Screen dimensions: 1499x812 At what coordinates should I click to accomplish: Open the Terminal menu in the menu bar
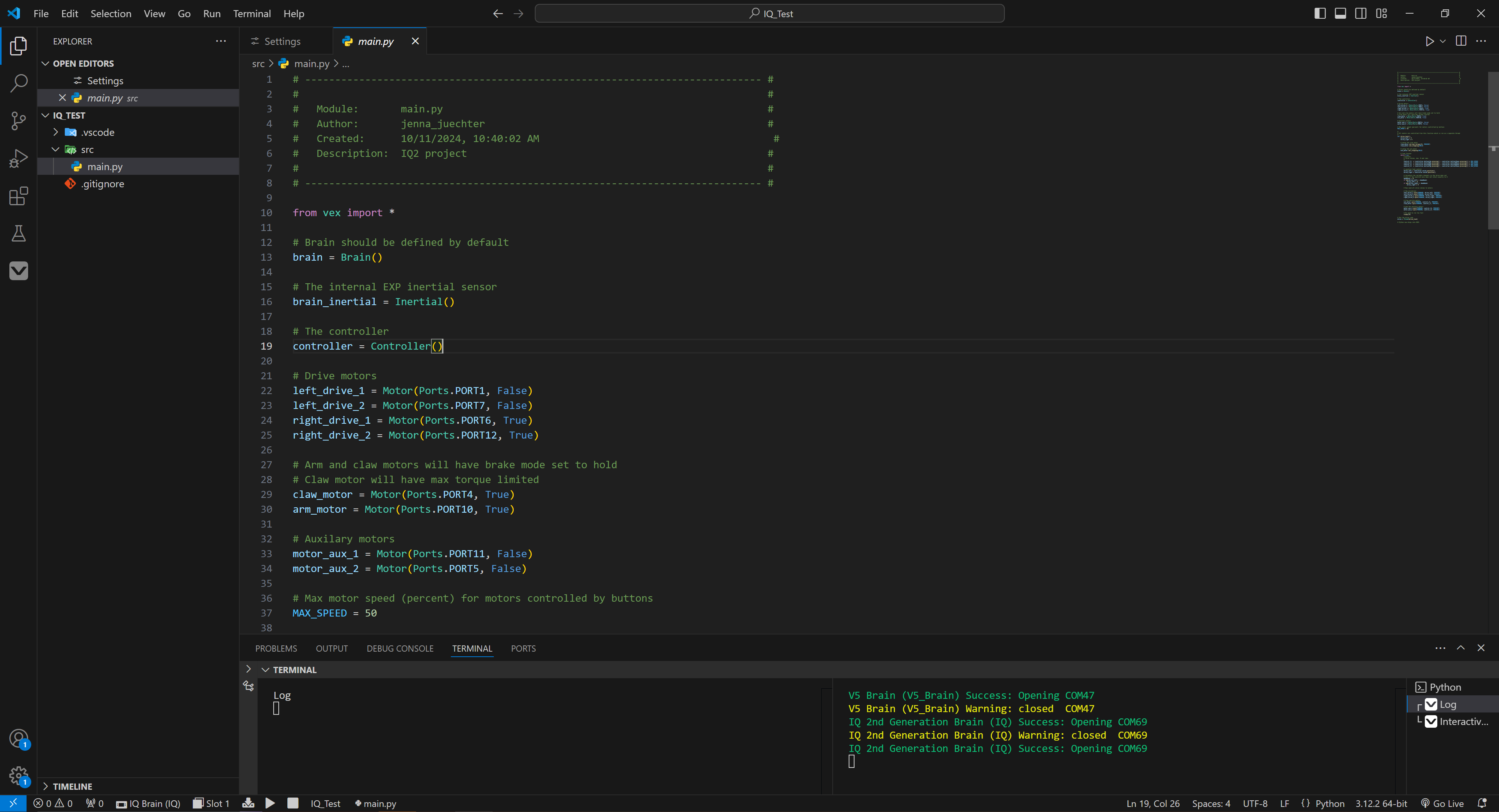point(251,13)
